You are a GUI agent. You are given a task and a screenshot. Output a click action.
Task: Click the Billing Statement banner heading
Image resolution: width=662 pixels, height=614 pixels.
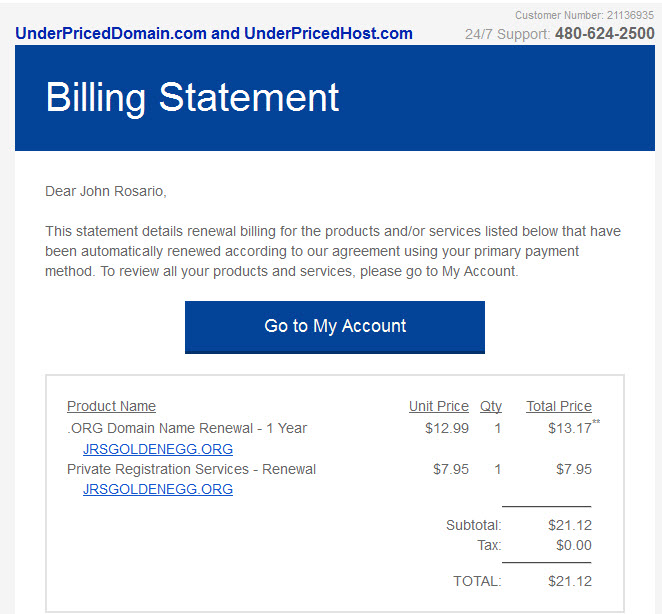click(x=192, y=98)
